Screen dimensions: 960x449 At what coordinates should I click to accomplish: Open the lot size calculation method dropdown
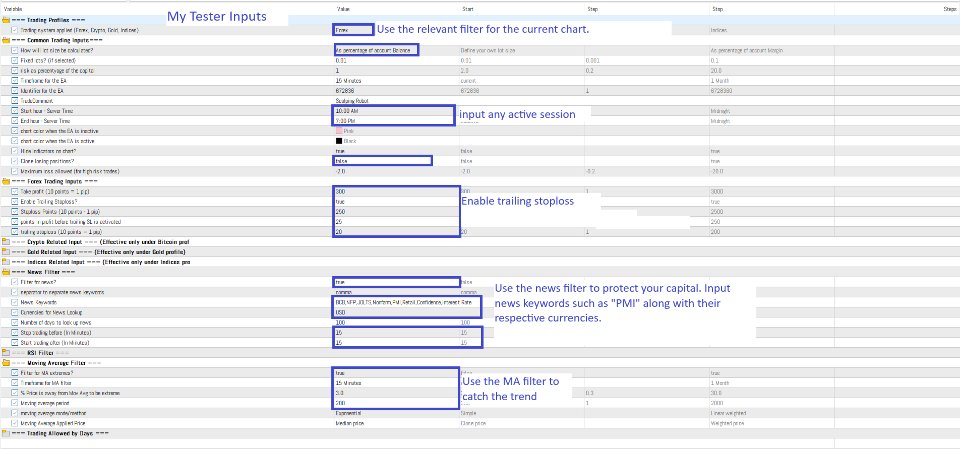click(x=372, y=49)
